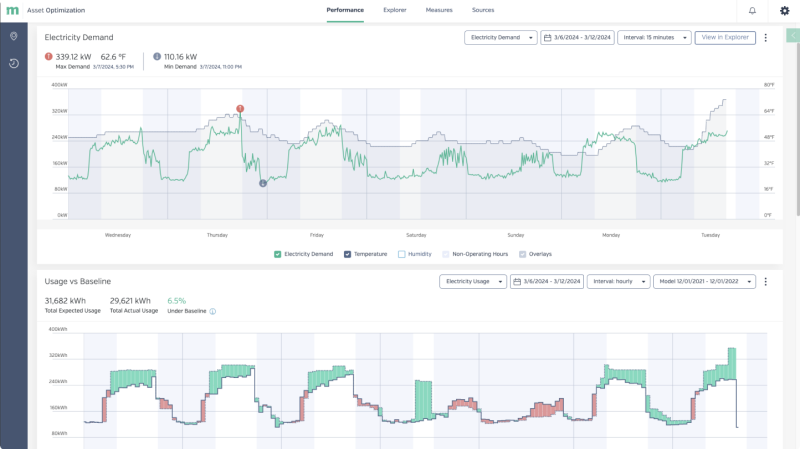Click the Monday axis label
This screenshot has height=449, width=800.
[611, 235]
